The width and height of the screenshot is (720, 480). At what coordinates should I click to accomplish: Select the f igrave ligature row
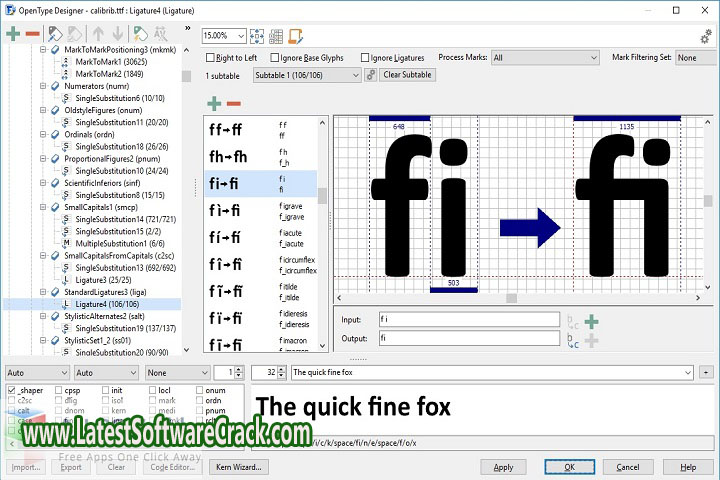pos(261,211)
